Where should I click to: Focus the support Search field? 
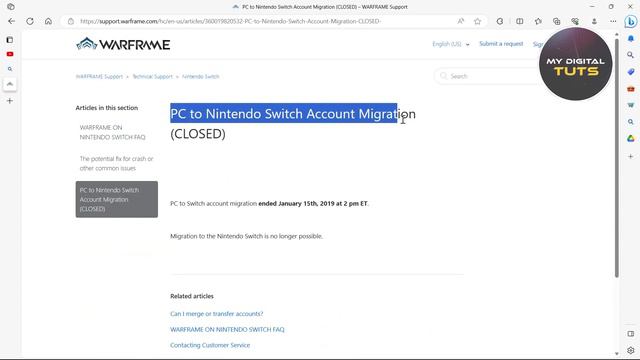point(488,76)
